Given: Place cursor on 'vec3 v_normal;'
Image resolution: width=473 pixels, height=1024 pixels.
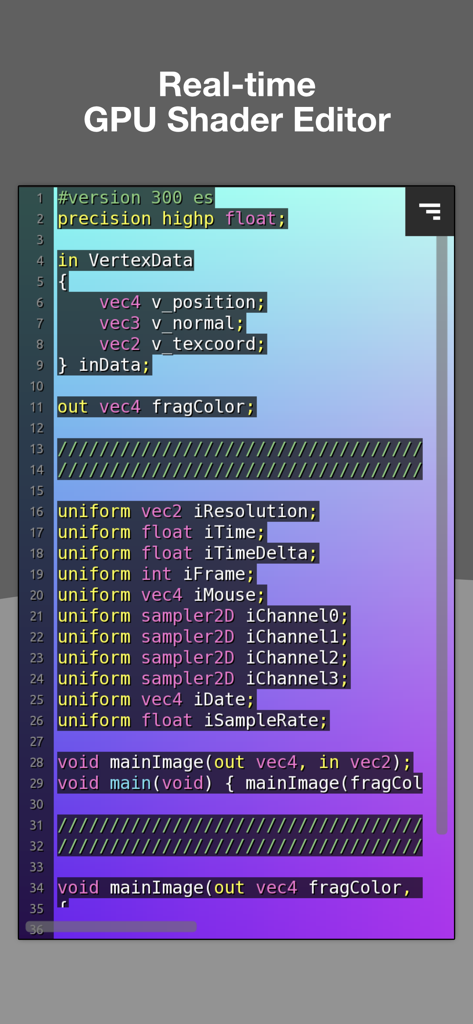Looking at the screenshot, I should [172, 323].
